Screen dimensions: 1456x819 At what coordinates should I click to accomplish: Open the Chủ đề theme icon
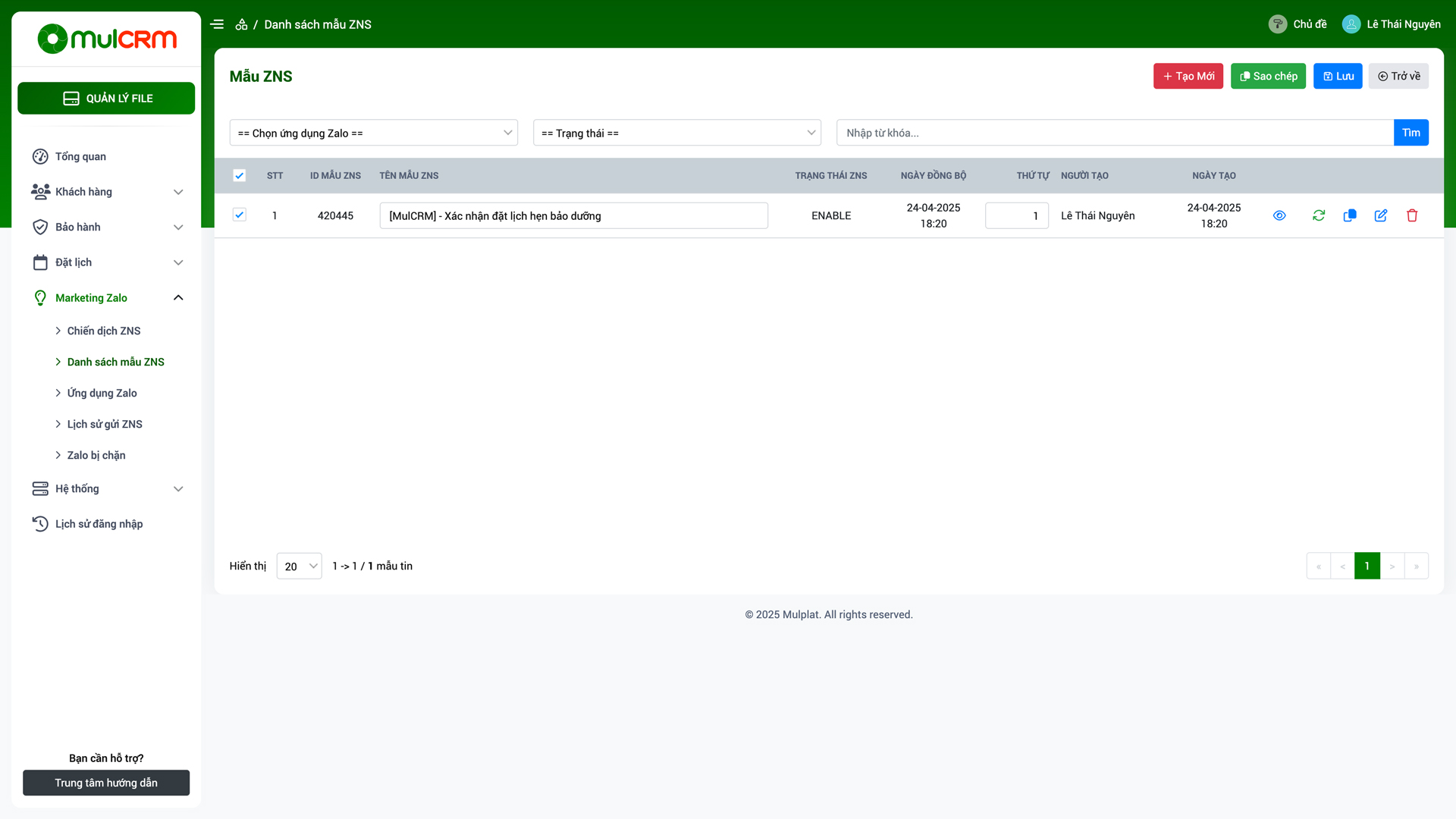pos(1278,24)
